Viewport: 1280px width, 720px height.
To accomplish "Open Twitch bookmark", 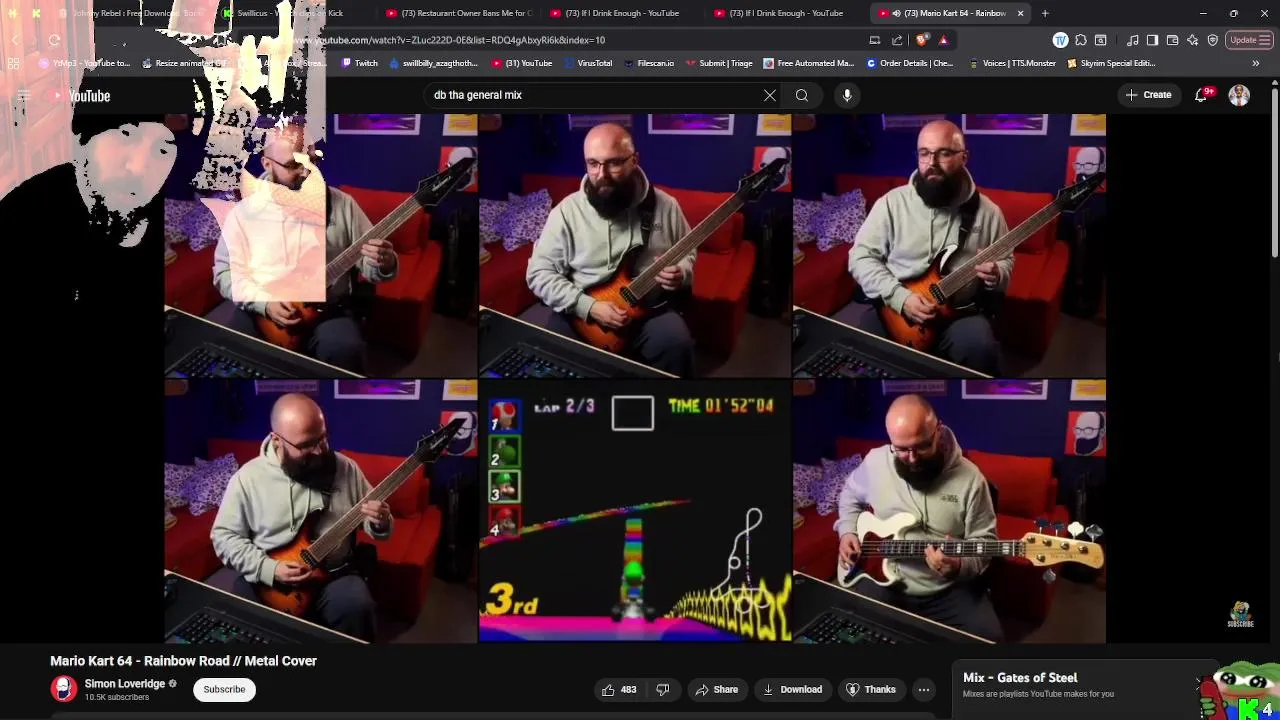I will (360, 63).
